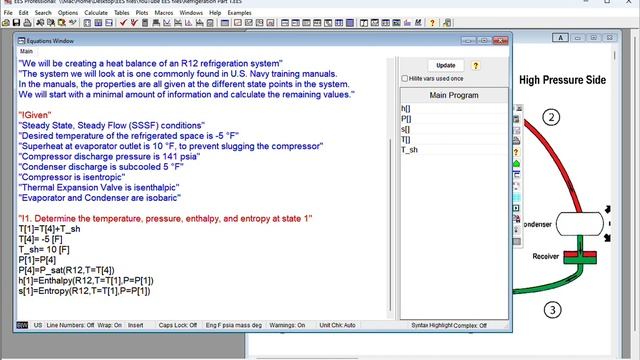Click the bar chart plot window toolbar icon
This screenshot has height=360, width=640.
407,23
